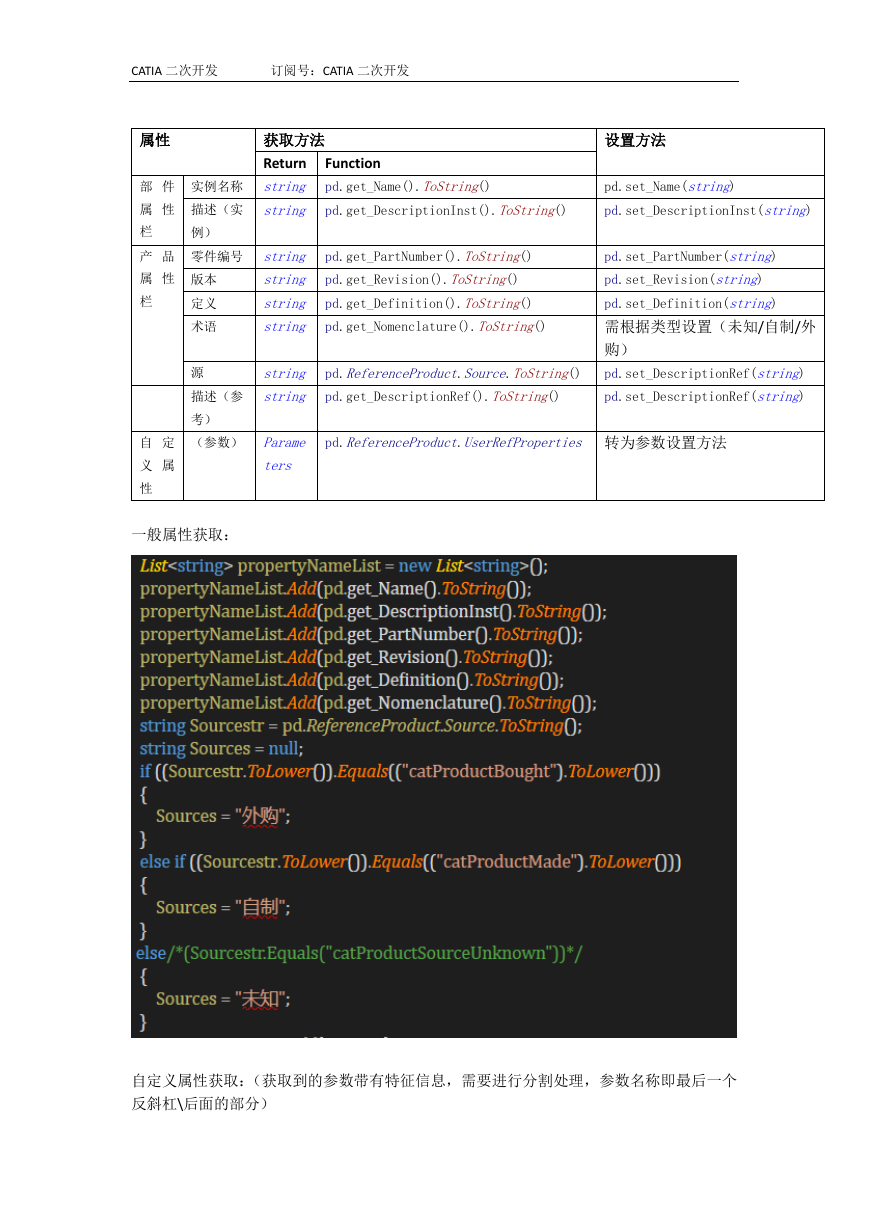This screenshot has width=869, height=1228.
Task: Click 'pd.get_DescriptionInst().ToString()' in table
Action: [x=446, y=211]
